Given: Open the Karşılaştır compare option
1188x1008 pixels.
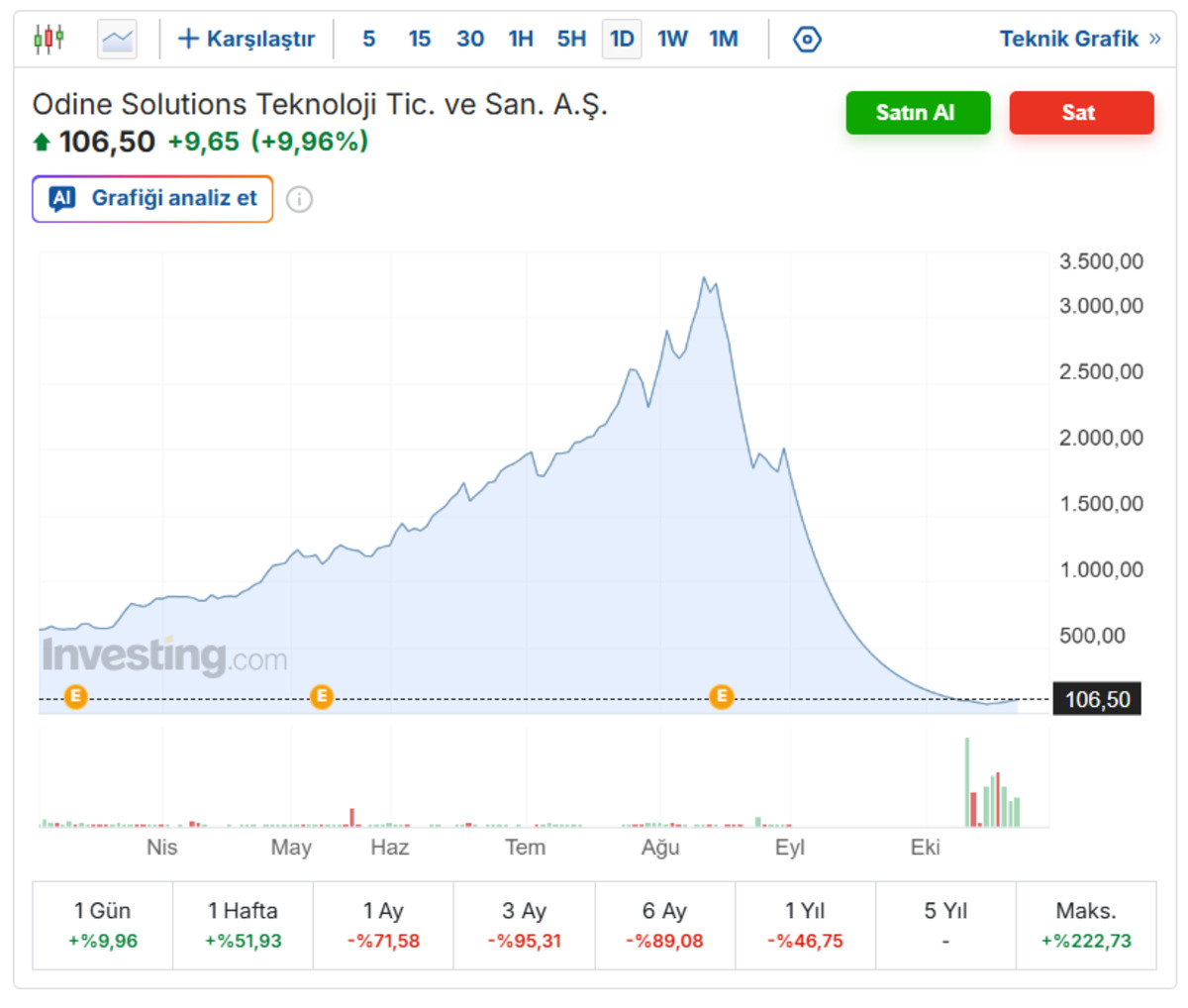Looking at the screenshot, I should click(246, 39).
